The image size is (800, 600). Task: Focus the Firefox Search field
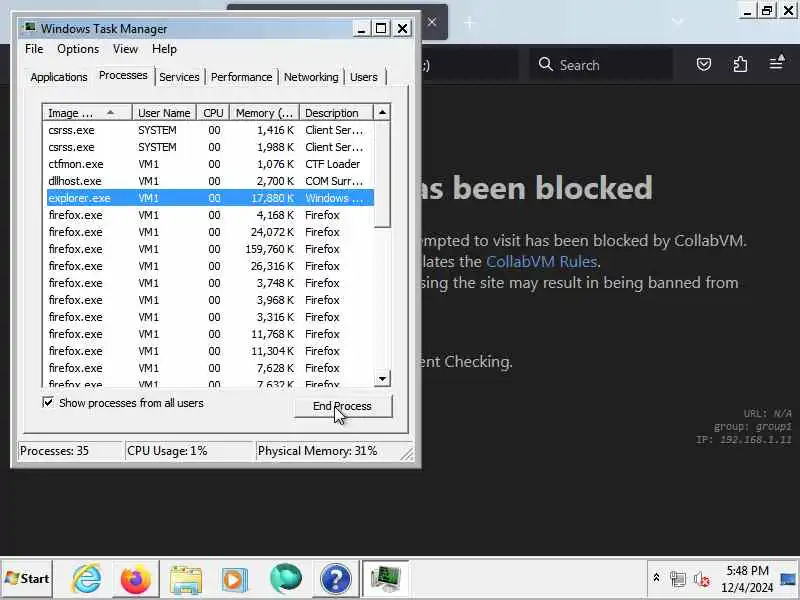[x=601, y=64]
